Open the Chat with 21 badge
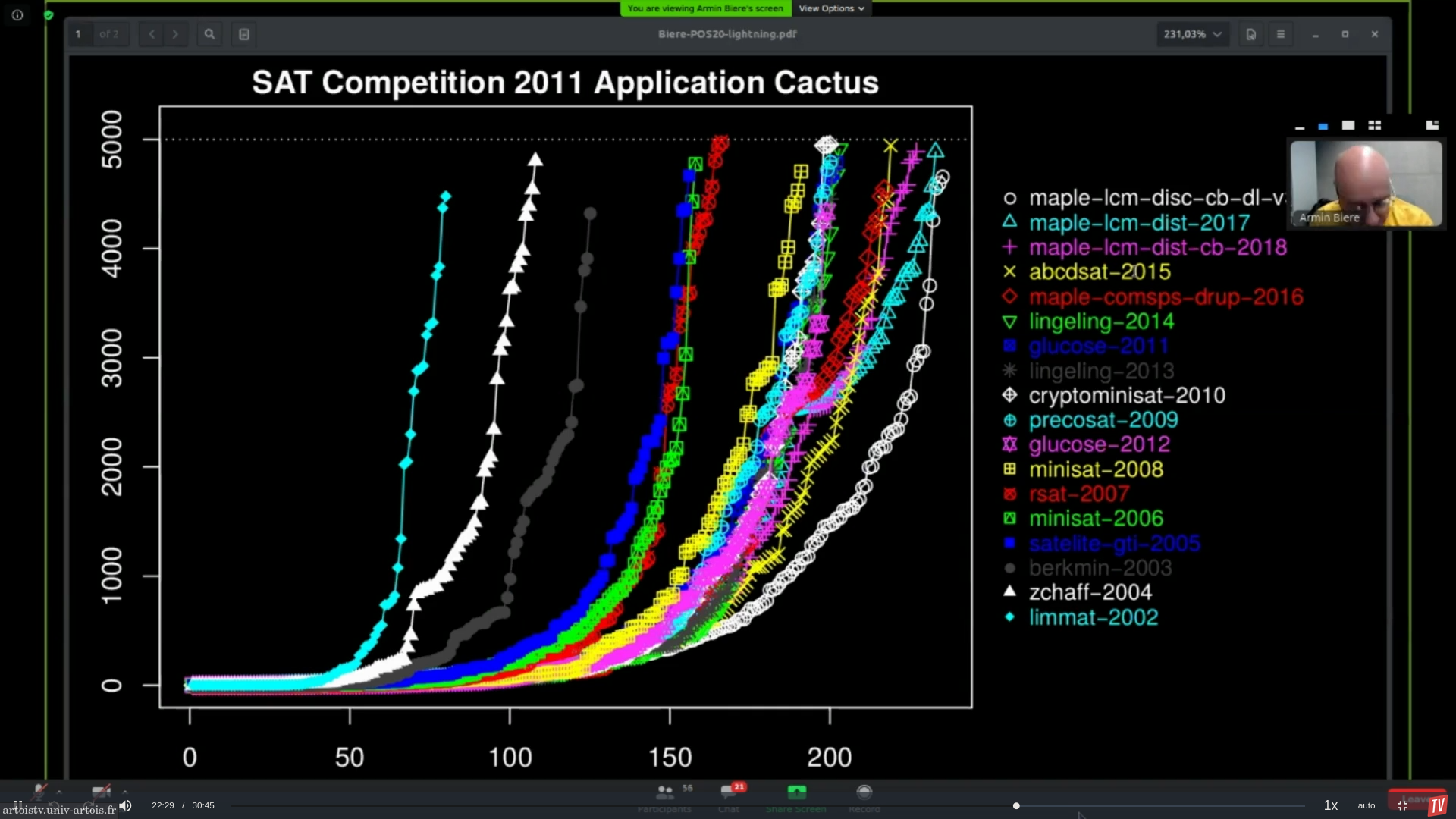 [729, 793]
